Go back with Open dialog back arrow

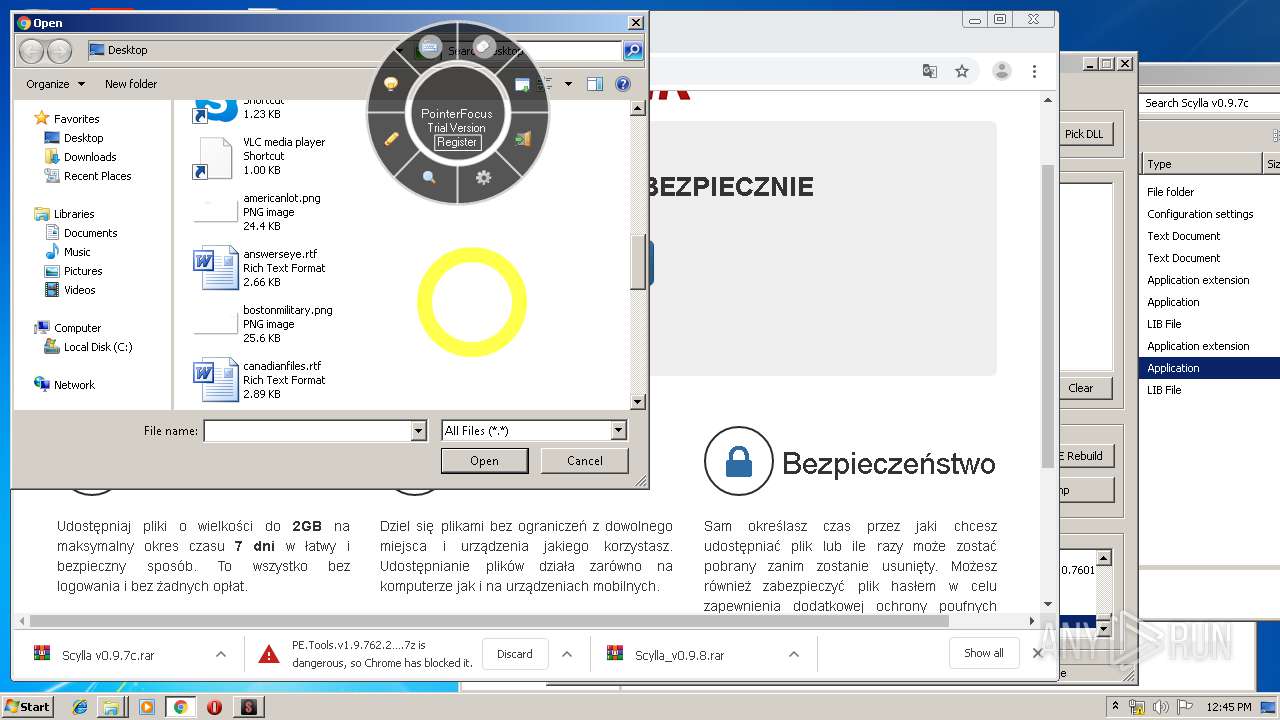click(31, 50)
